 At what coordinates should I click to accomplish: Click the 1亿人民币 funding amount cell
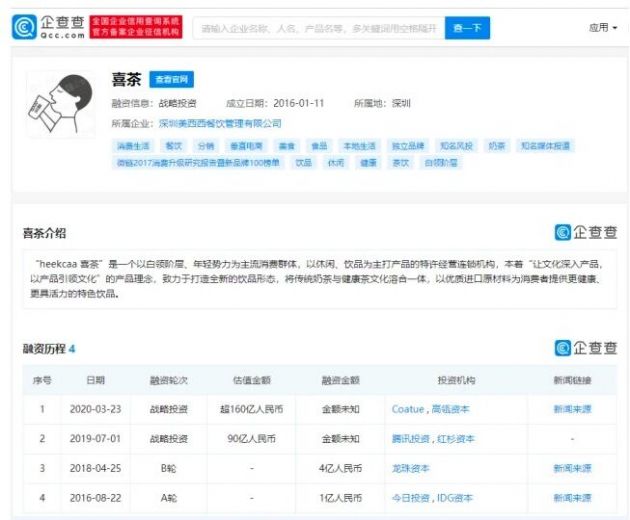(x=340, y=498)
